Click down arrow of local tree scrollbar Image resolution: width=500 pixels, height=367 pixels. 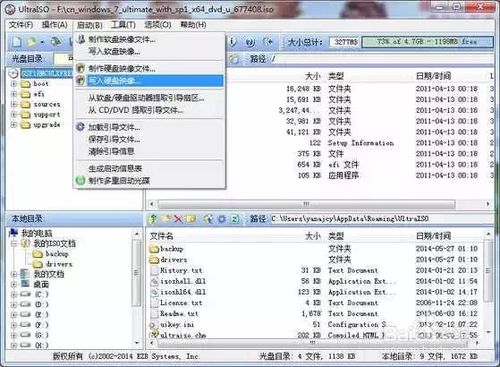tap(137, 343)
